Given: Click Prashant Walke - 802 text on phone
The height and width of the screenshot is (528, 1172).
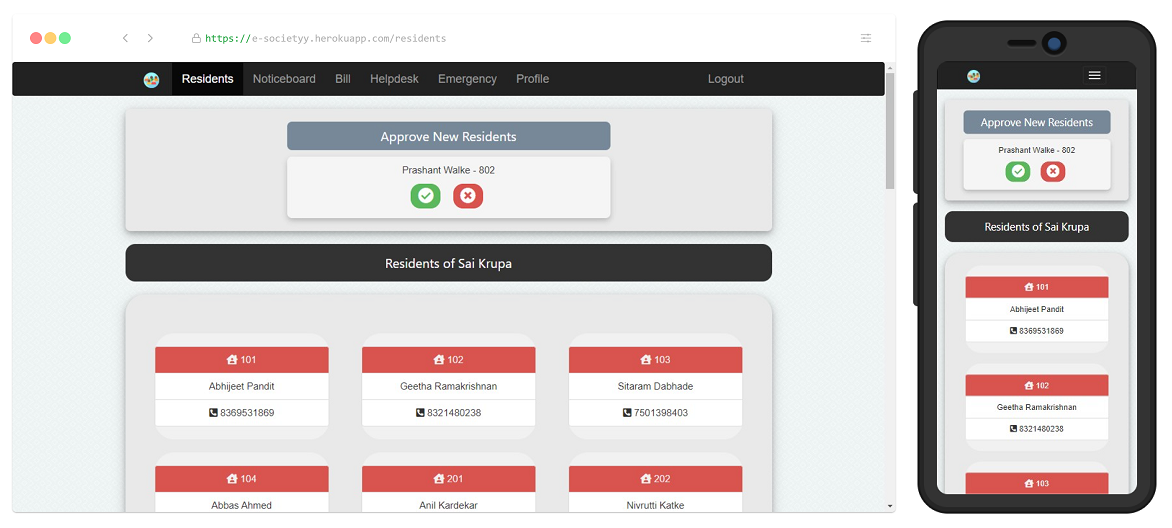Looking at the screenshot, I should coord(1037,150).
